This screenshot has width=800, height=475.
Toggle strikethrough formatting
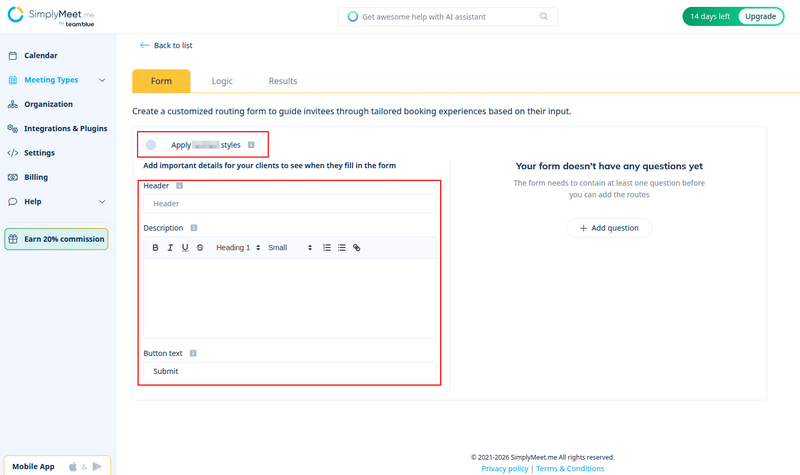pos(200,247)
